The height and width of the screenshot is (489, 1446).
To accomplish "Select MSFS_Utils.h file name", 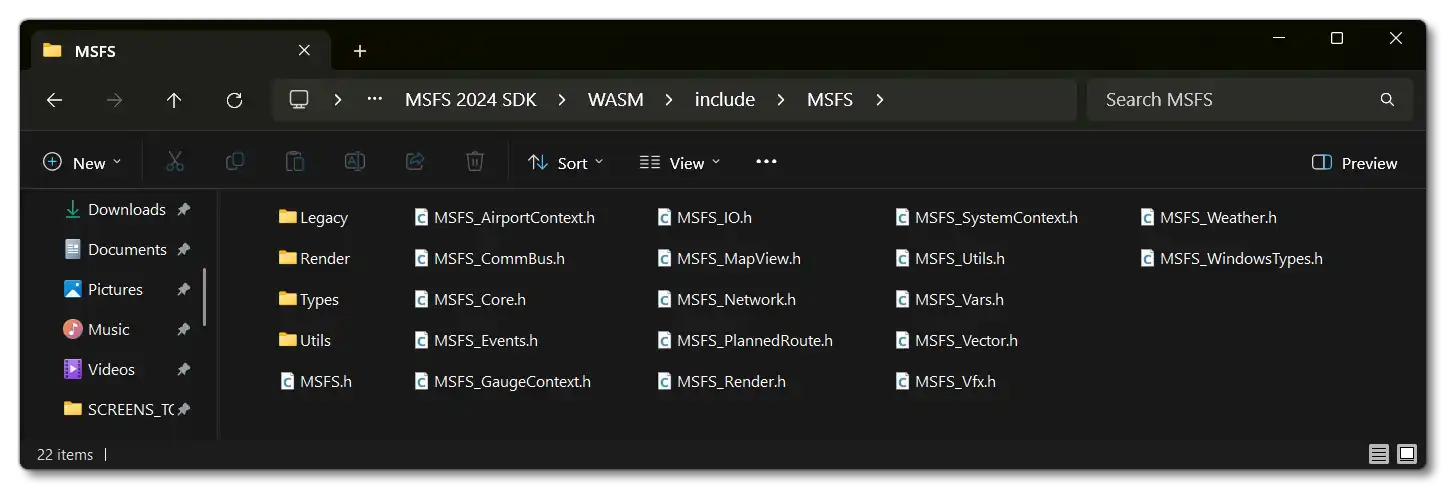I will (x=960, y=258).
